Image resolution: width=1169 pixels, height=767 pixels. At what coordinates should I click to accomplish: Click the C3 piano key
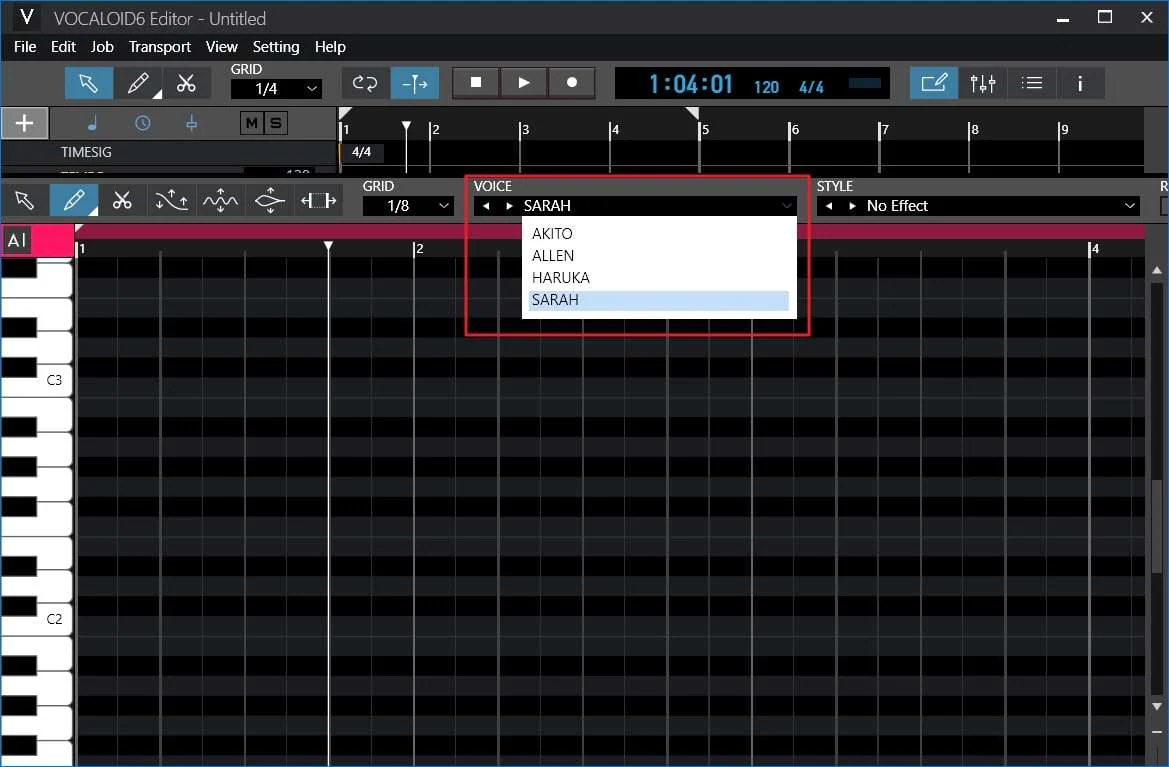pos(40,380)
